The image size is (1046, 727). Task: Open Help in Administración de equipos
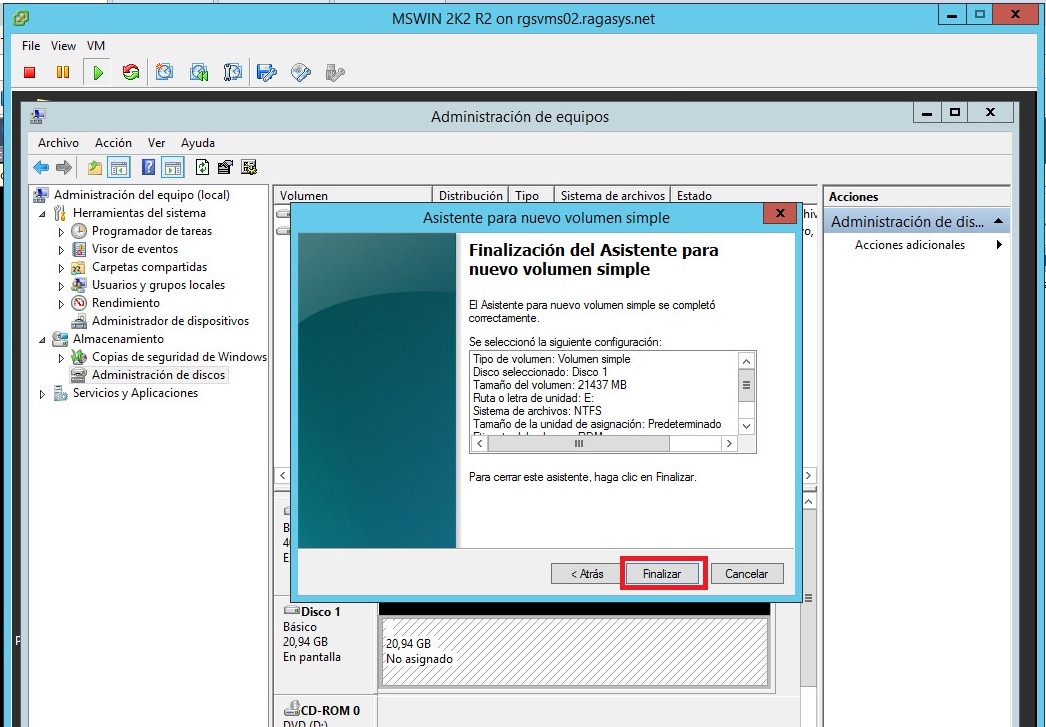click(147, 167)
